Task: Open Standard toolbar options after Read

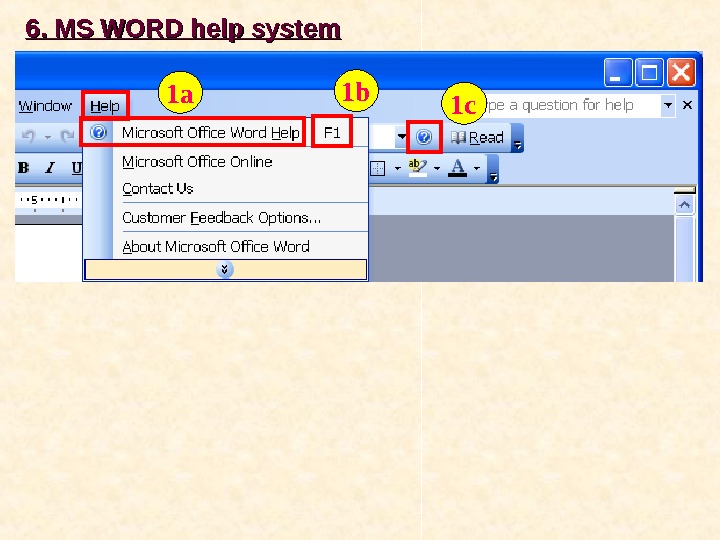Action: point(518,138)
